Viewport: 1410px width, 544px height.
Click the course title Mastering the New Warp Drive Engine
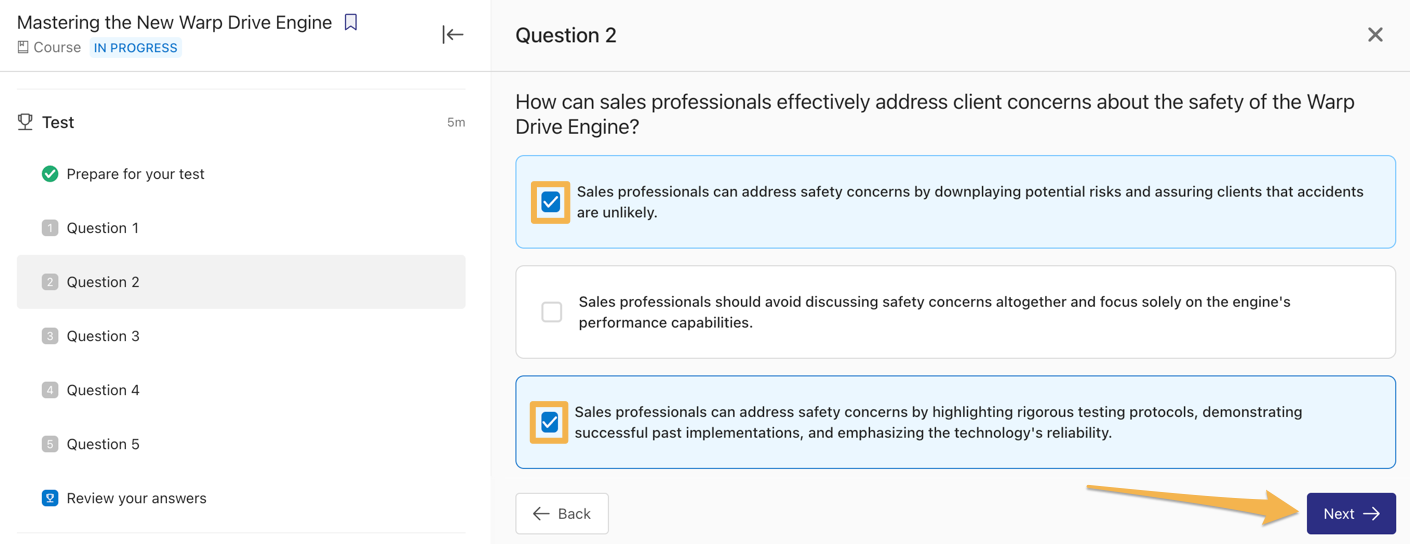tap(174, 22)
